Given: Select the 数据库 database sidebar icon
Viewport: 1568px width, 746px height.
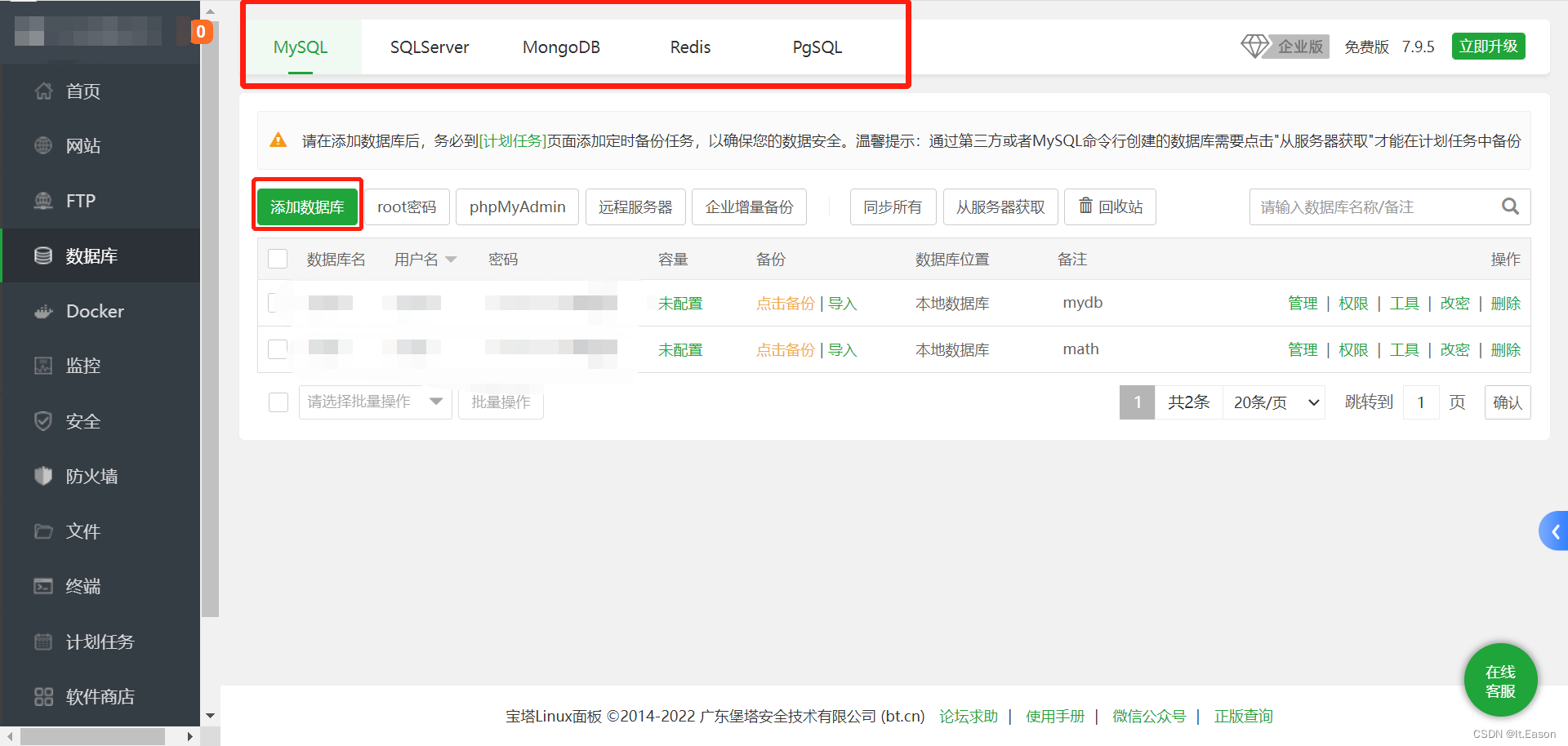Looking at the screenshot, I should pyautogui.click(x=43, y=255).
